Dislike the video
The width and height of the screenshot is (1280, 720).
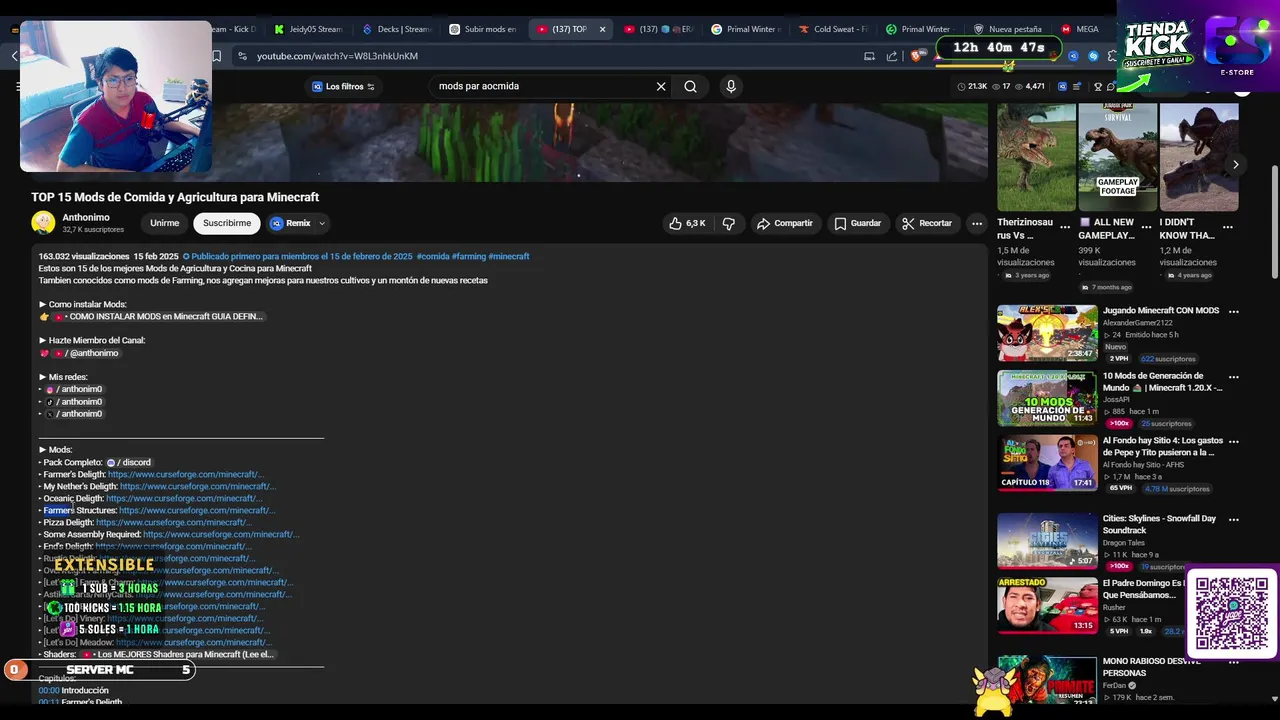[x=729, y=223]
